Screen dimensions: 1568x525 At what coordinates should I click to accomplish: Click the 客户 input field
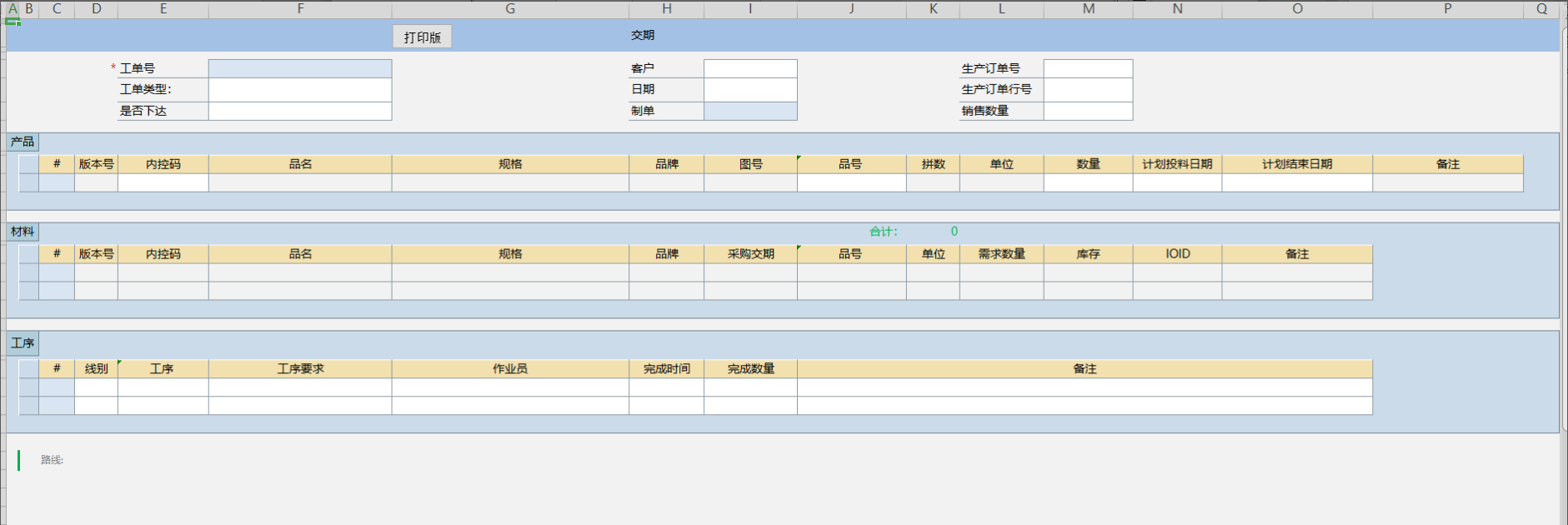[x=750, y=68]
